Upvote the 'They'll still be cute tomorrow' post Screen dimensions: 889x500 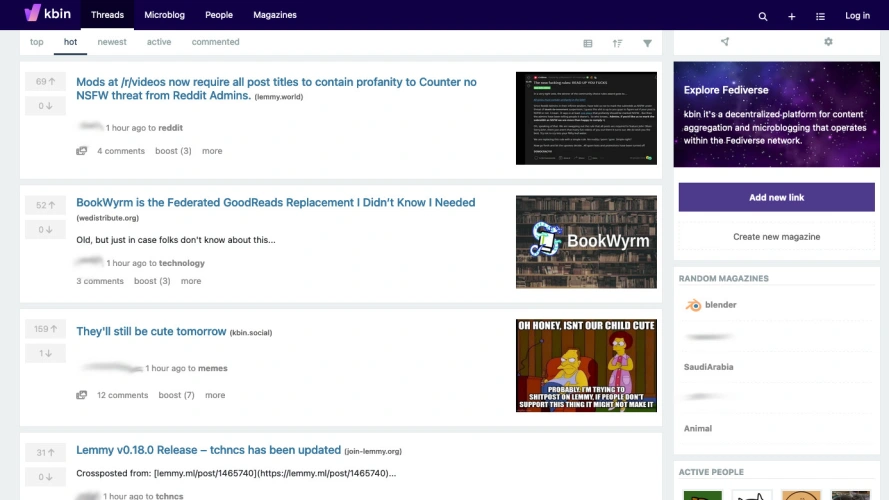(46, 329)
